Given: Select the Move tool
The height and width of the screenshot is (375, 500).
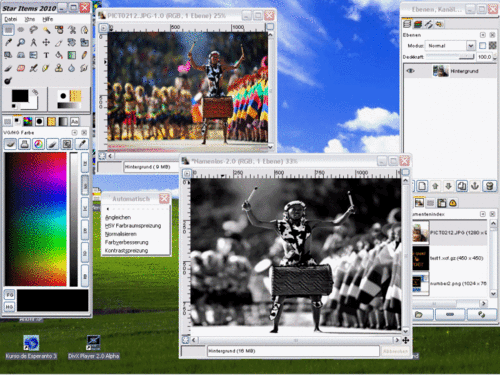Looking at the screenshot, I should point(46,42).
